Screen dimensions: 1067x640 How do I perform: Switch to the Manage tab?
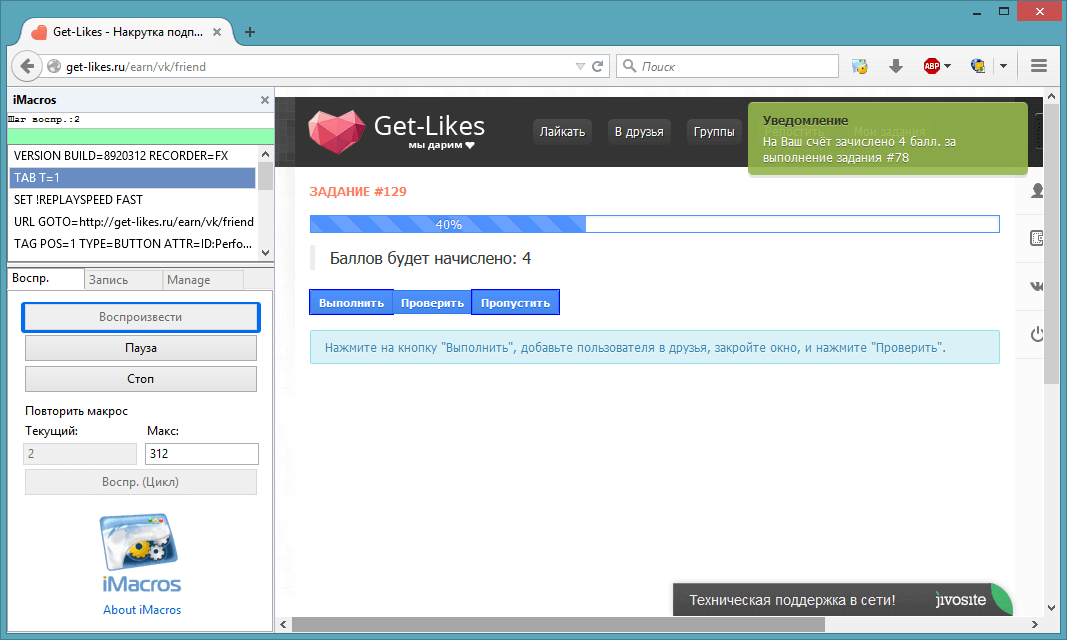(x=203, y=280)
